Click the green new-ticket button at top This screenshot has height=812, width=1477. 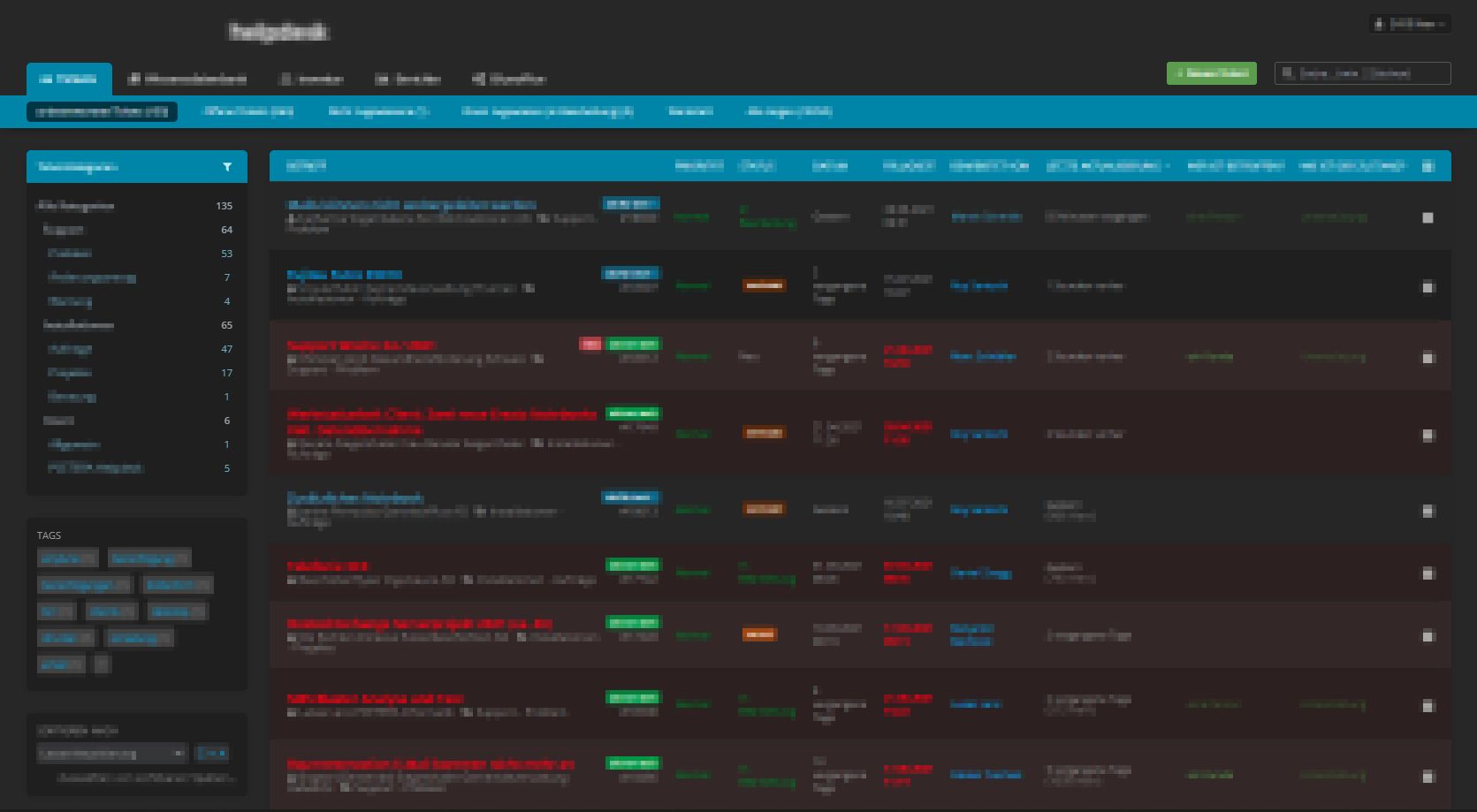(x=1211, y=73)
